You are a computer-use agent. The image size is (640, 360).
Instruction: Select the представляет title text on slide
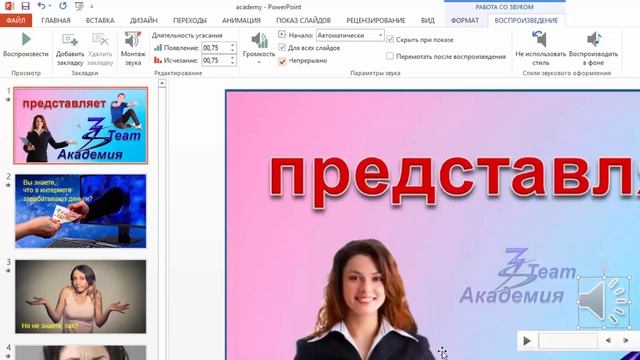[454, 181]
